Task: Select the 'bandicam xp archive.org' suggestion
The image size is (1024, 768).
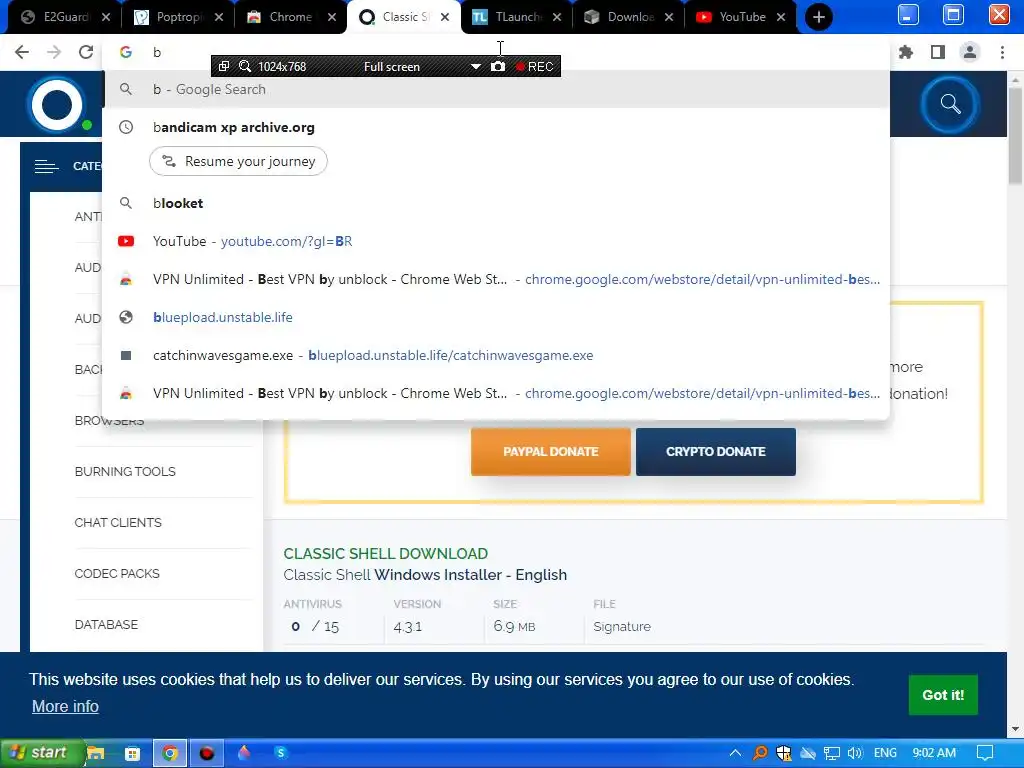Action: coord(496,127)
